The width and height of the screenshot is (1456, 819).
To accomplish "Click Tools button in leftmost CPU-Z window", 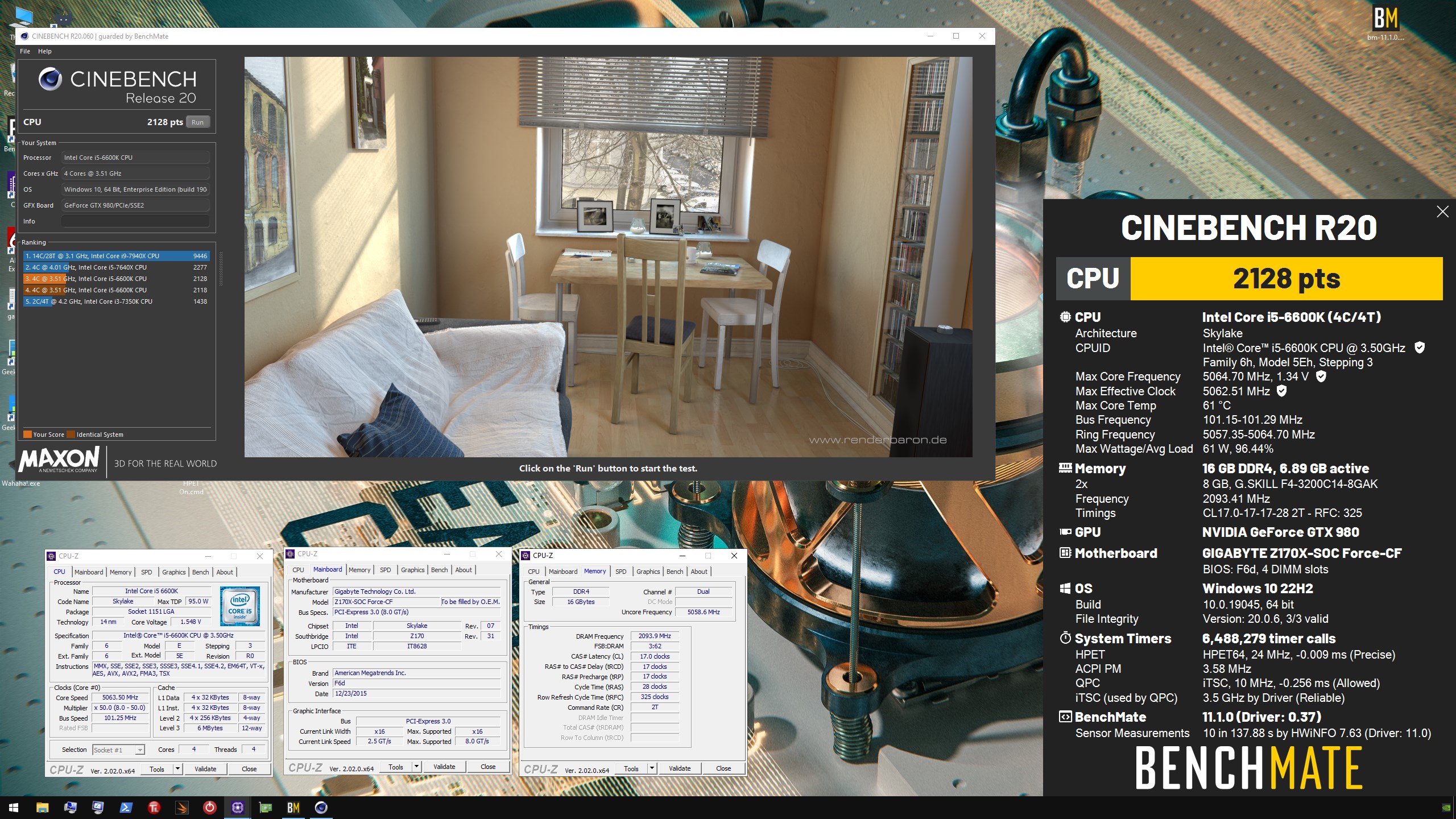I will click(157, 769).
